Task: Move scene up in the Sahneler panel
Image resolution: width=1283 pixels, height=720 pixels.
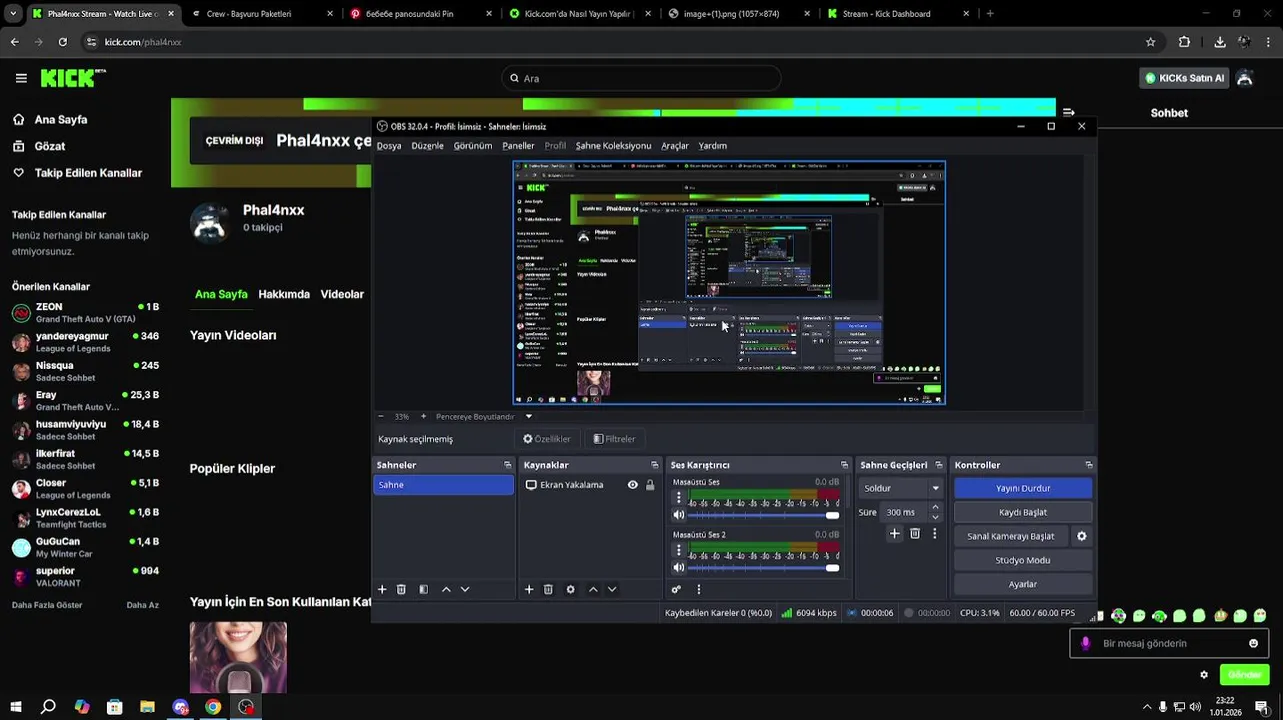Action: point(446,590)
